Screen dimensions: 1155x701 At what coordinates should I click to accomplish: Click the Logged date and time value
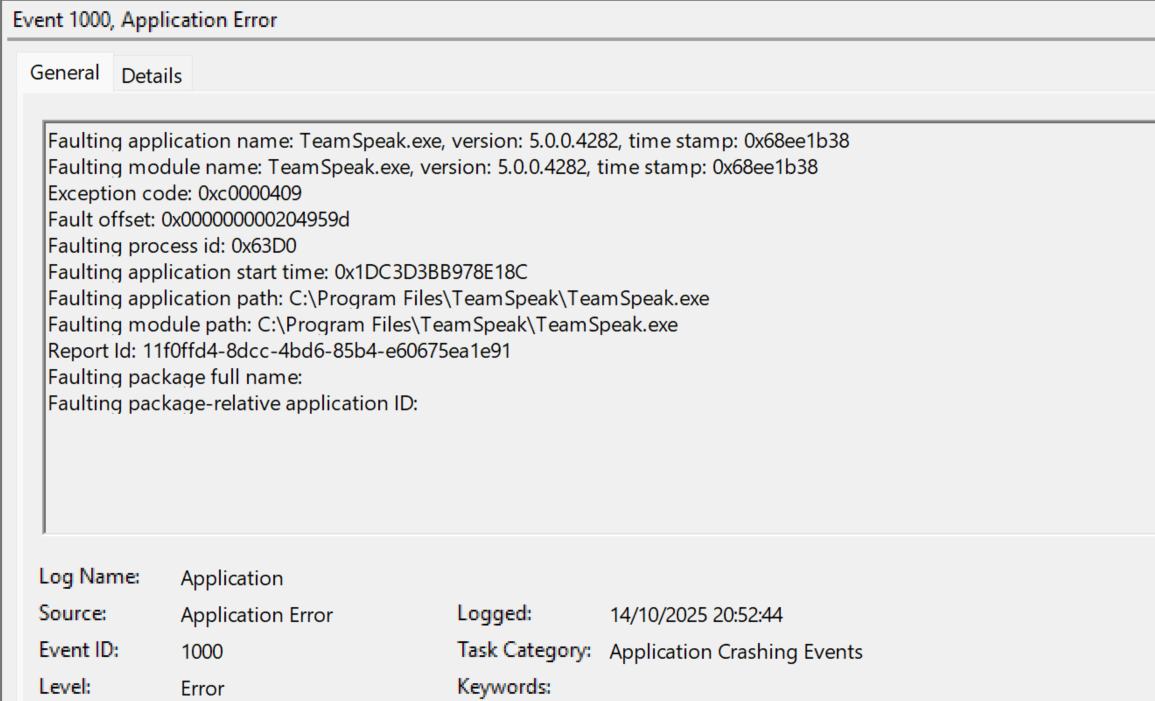[x=696, y=615]
